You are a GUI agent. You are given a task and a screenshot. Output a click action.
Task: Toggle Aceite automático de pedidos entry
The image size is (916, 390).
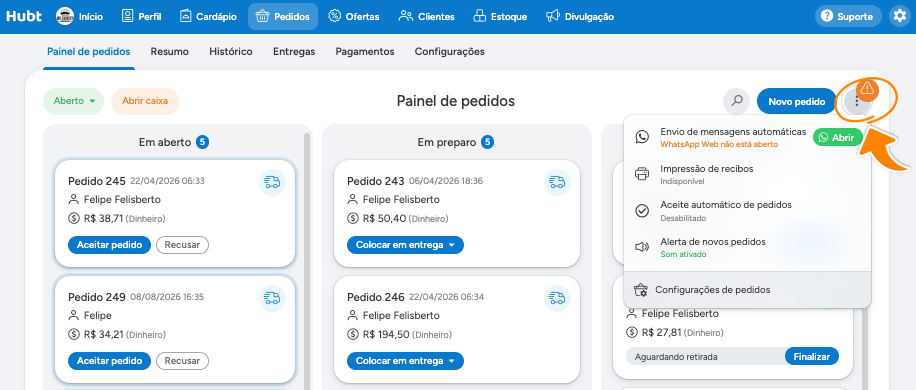(747, 211)
